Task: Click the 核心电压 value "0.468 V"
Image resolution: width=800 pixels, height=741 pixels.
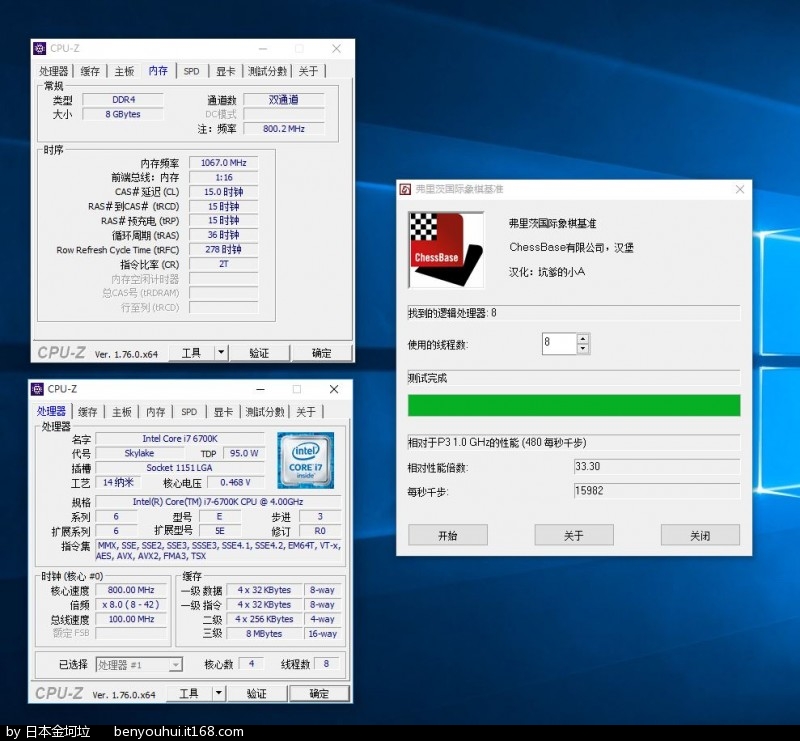Action: (x=235, y=482)
